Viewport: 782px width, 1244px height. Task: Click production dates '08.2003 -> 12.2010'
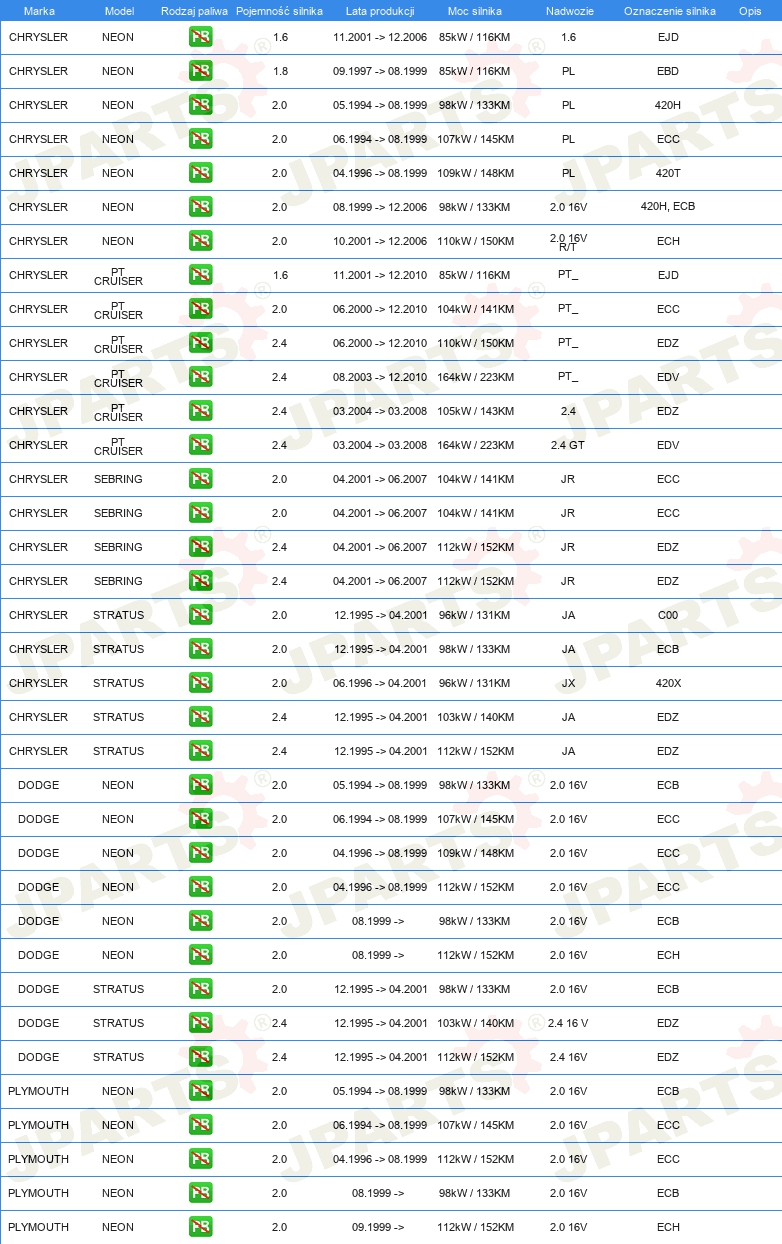pos(380,377)
